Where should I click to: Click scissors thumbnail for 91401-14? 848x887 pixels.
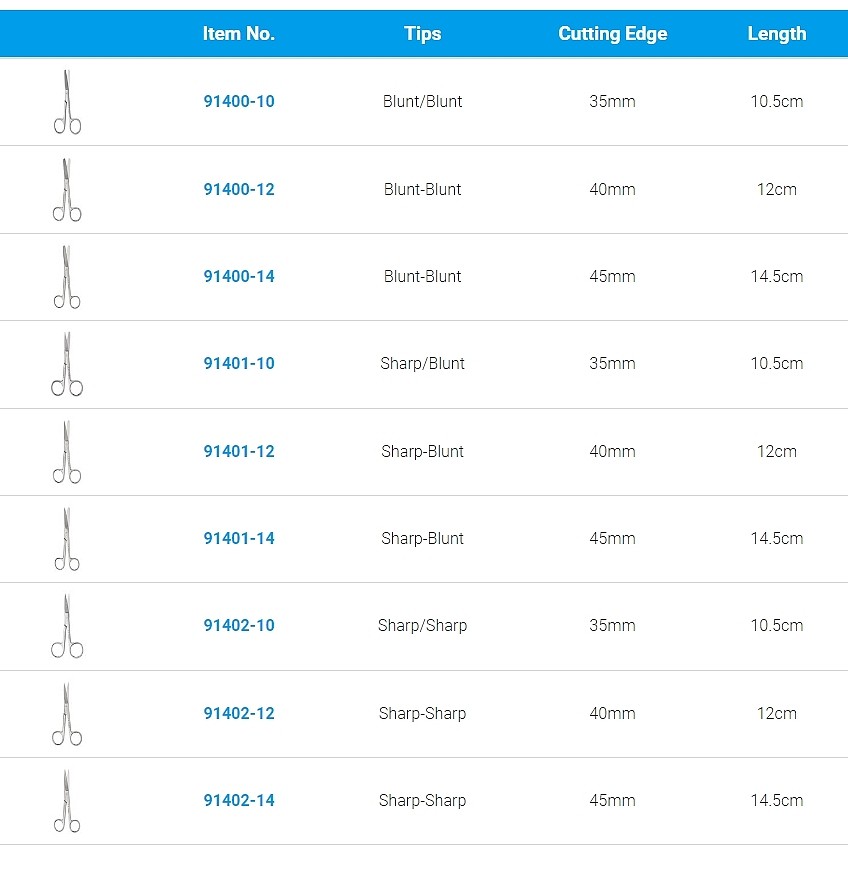pos(67,539)
